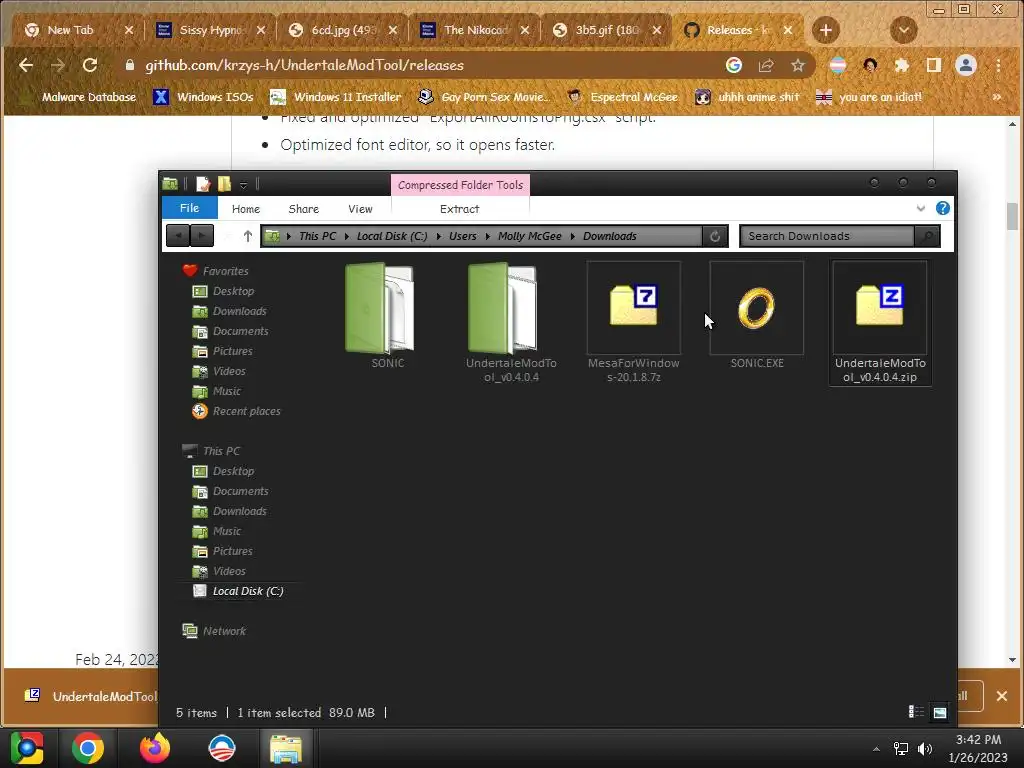Open the File ribbon tab
This screenshot has height=768, width=1024.
(189, 208)
